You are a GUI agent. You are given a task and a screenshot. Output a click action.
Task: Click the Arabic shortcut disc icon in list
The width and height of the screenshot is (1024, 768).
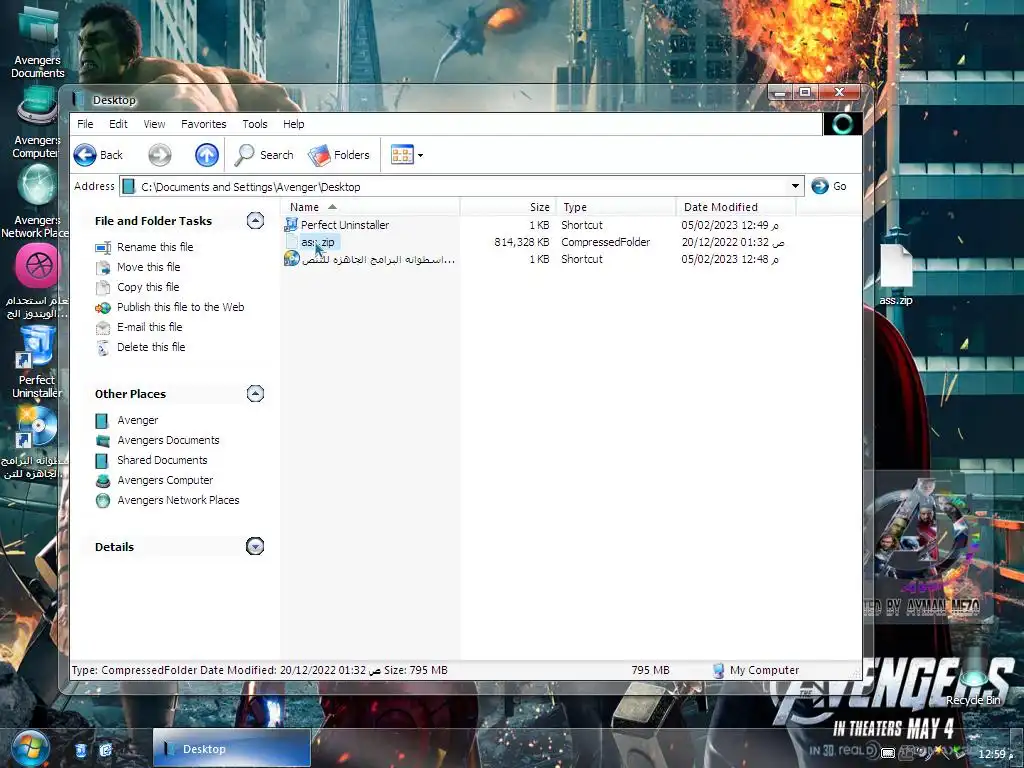pyautogui.click(x=291, y=259)
